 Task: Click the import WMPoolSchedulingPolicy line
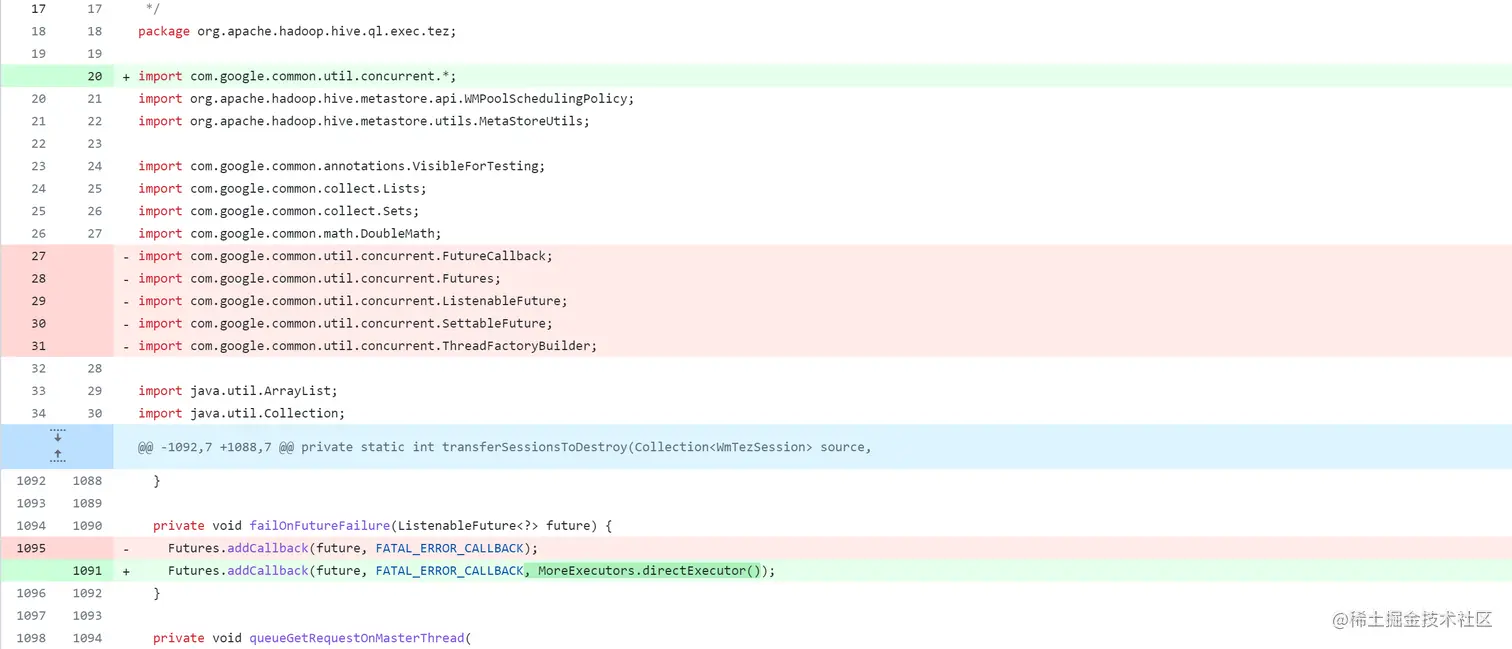pyautogui.click(x=386, y=98)
